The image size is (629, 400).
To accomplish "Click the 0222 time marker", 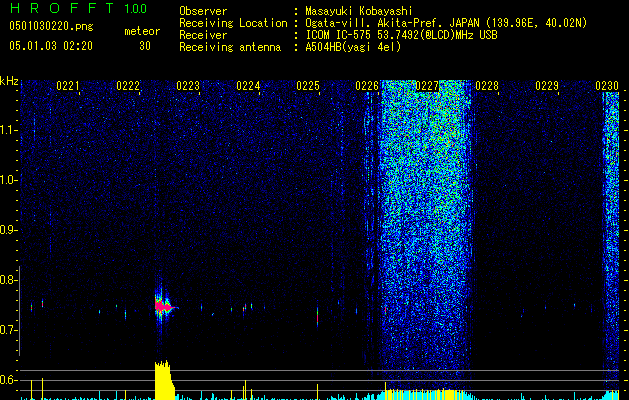I will pyautogui.click(x=128, y=86).
